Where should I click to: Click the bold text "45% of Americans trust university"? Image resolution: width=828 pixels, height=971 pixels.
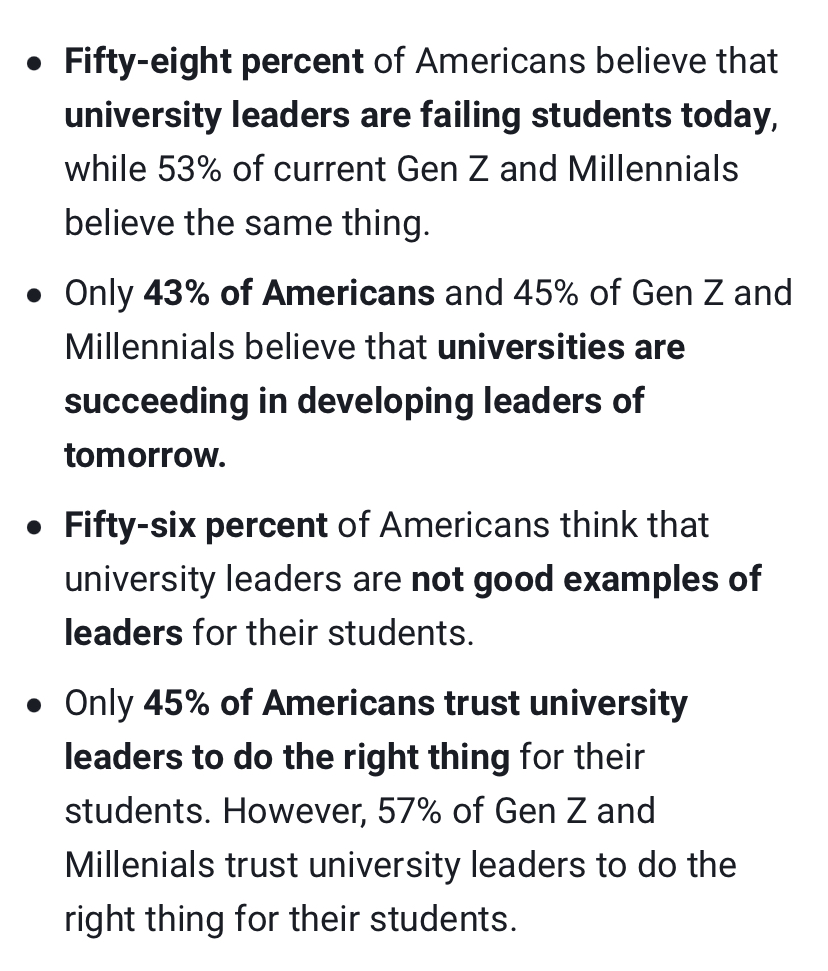coord(415,703)
